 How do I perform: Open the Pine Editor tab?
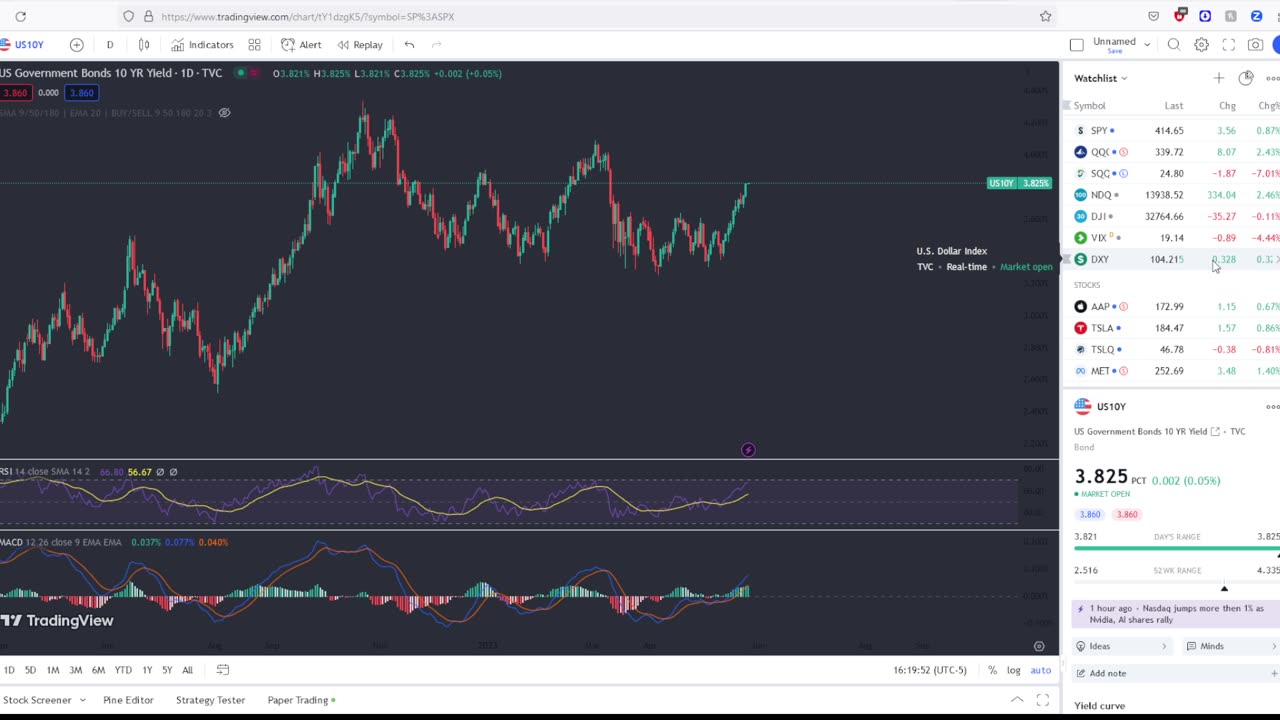pyautogui.click(x=128, y=700)
